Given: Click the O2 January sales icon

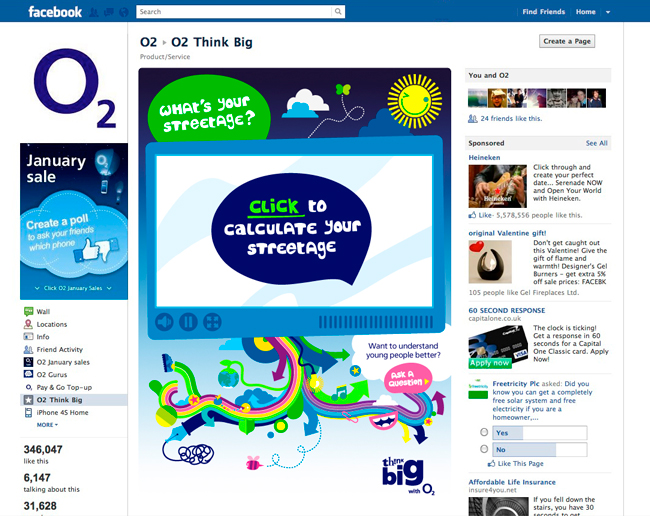Looking at the screenshot, I should [28, 362].
